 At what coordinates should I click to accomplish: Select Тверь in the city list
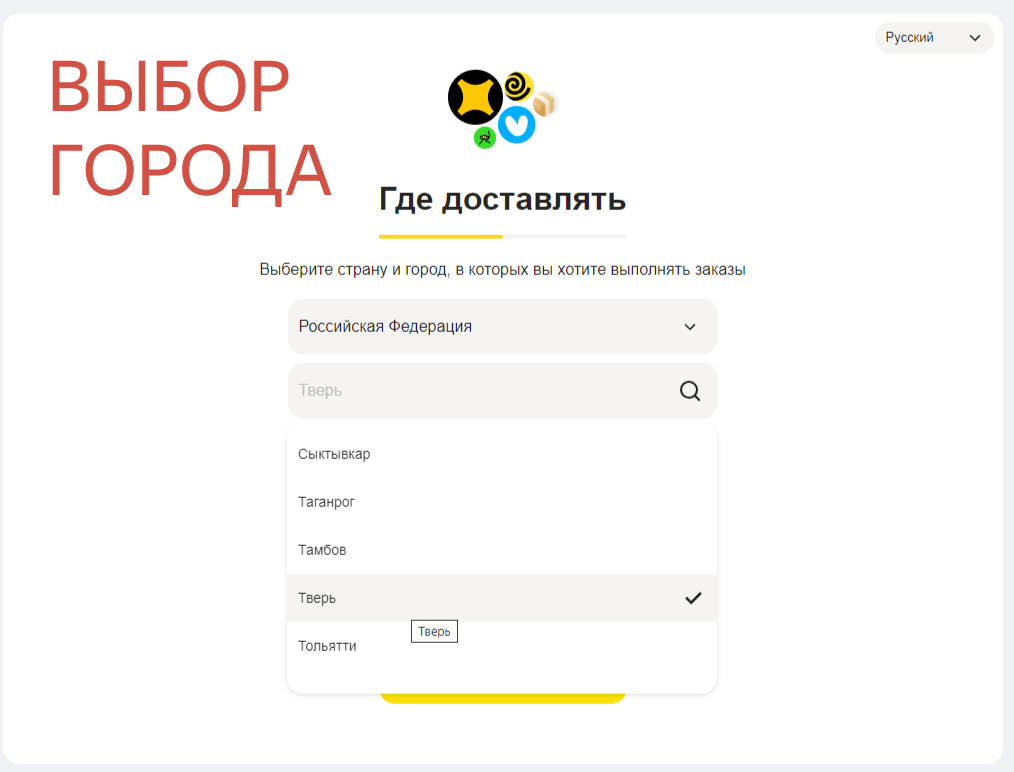coord(502,597)
